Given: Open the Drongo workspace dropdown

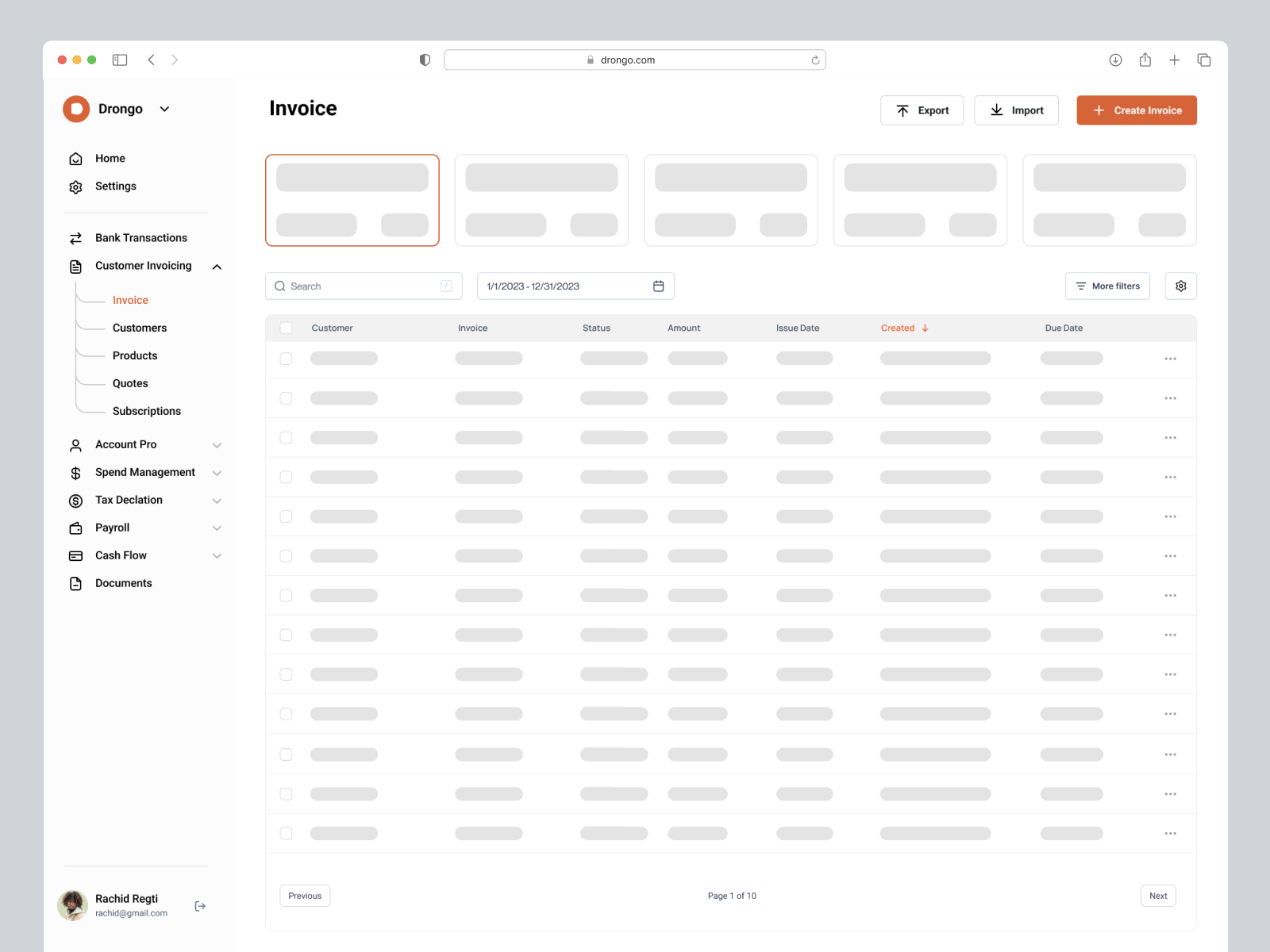Looking at the screenshot, I should (x=164, y=109).
